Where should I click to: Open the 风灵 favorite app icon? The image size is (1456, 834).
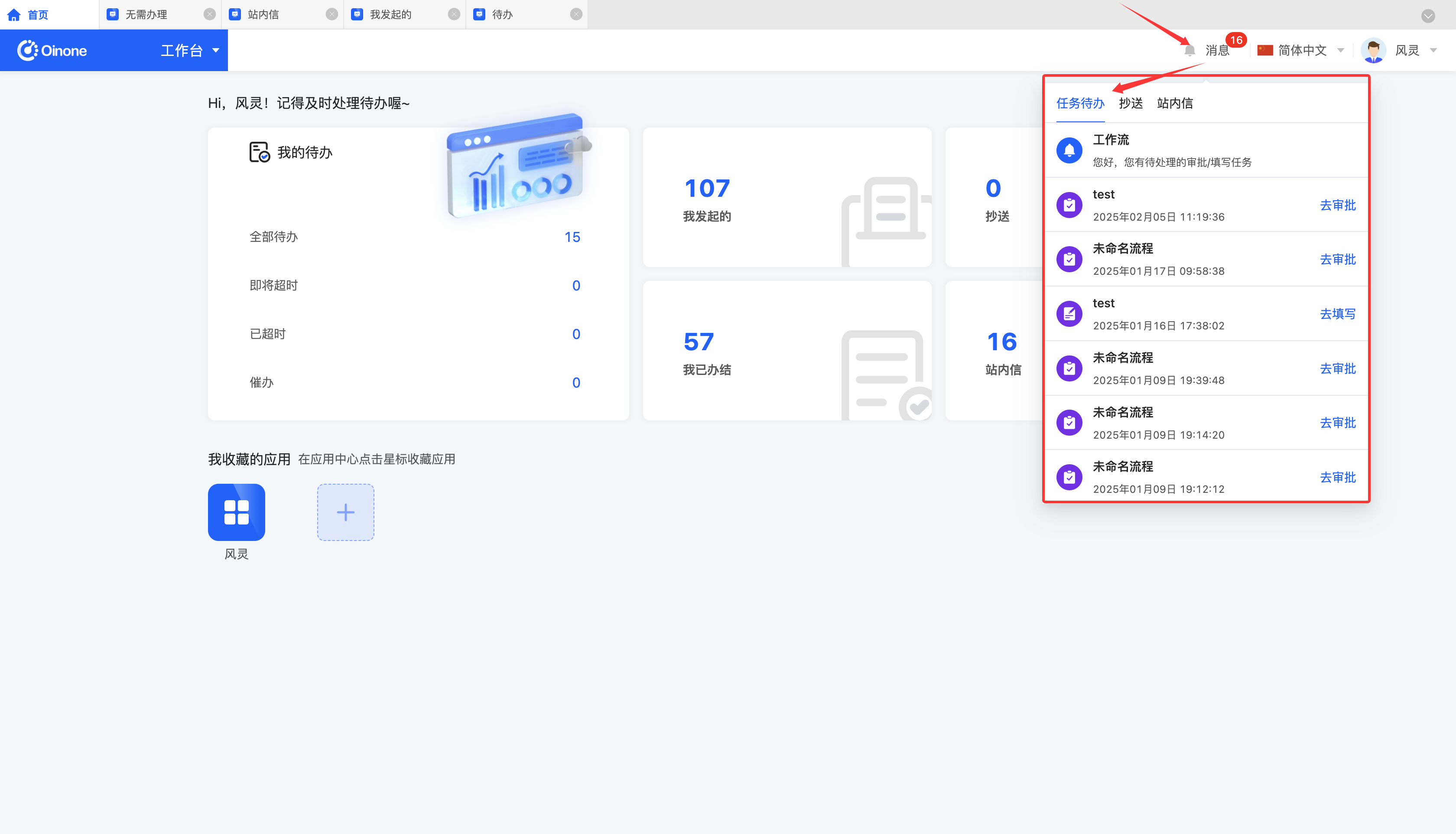click(x=236, y=512)
